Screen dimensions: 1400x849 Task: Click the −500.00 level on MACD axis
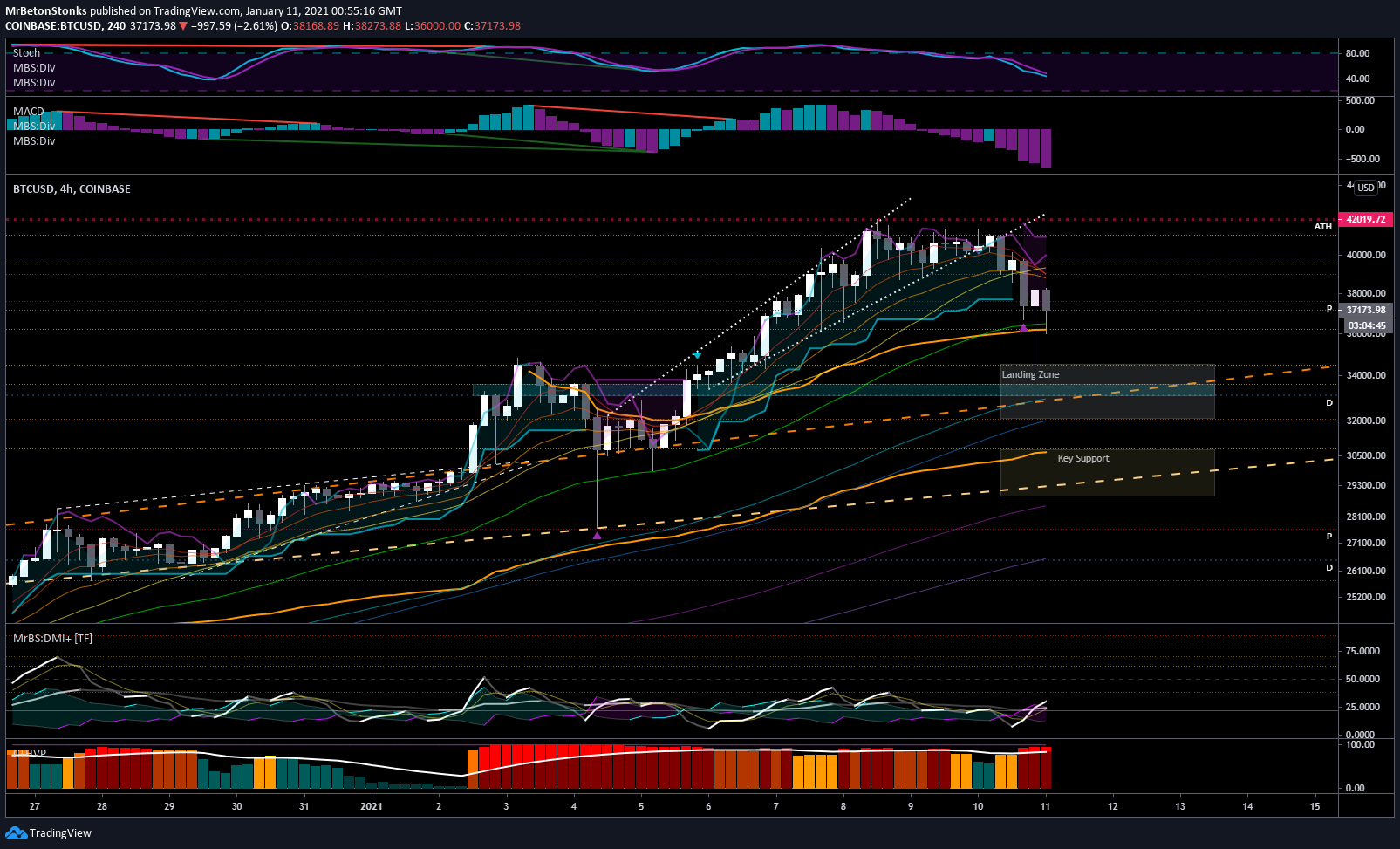tap(1362, 159)
